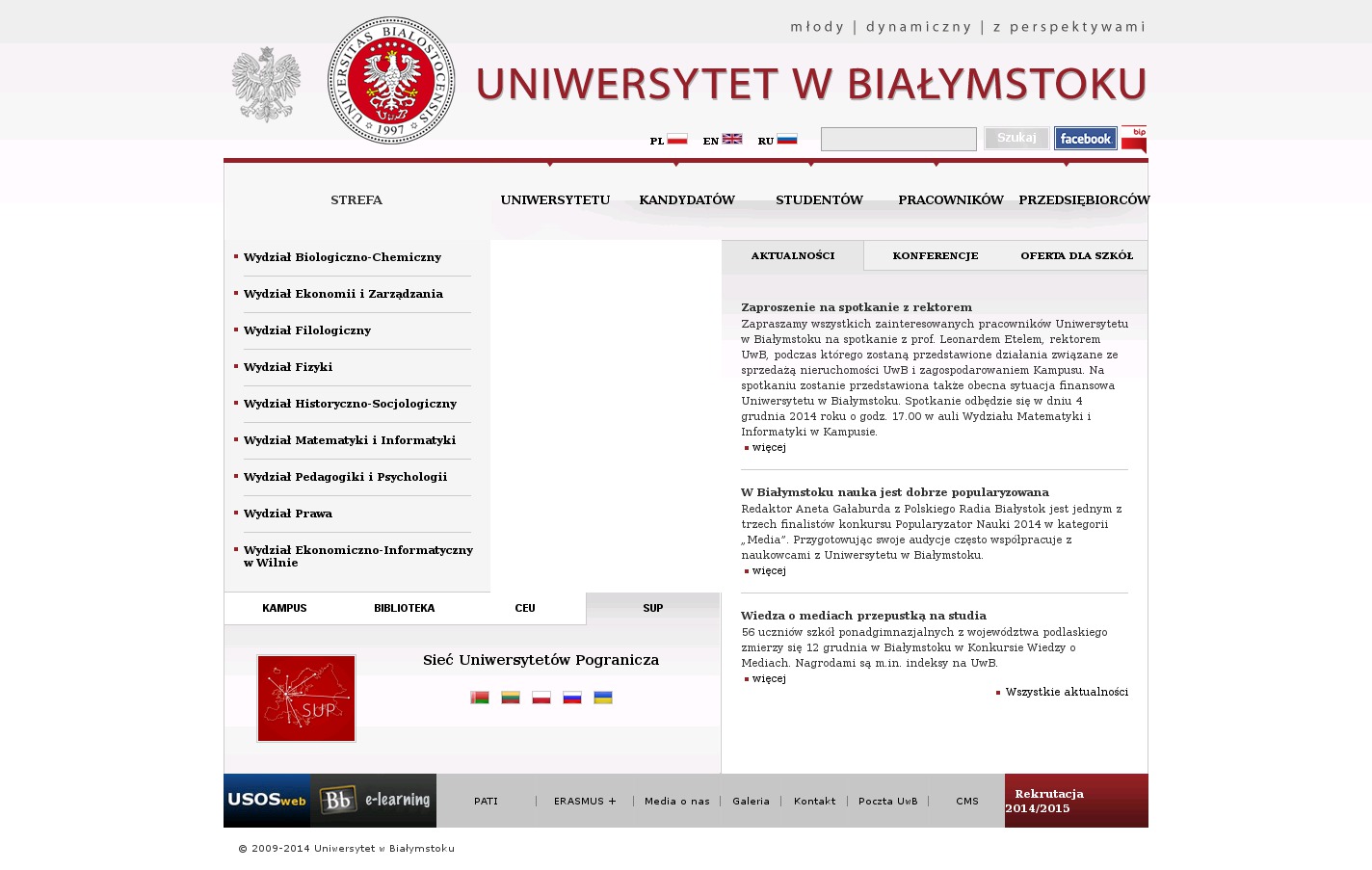Click 'więcej' under the rector meeting article
1372x870 pixels.
[769, 447]
